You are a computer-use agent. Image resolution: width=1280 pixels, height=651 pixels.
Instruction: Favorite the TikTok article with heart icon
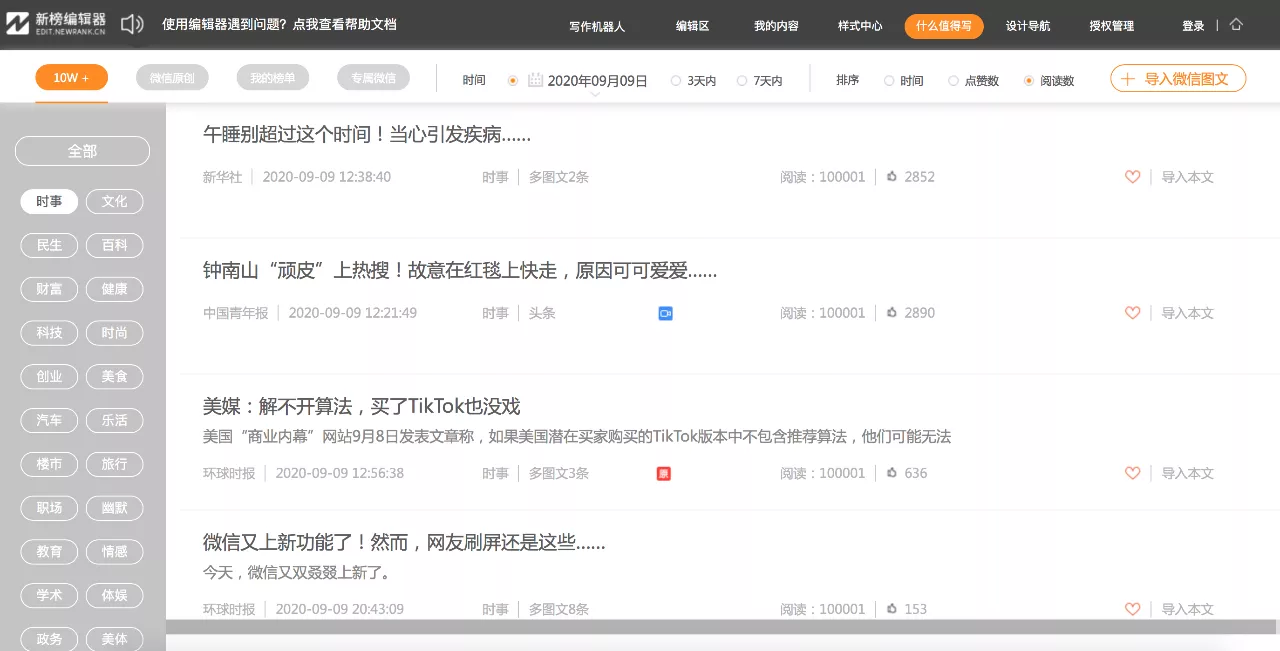pyautogui.click(x=1132, y=473)
